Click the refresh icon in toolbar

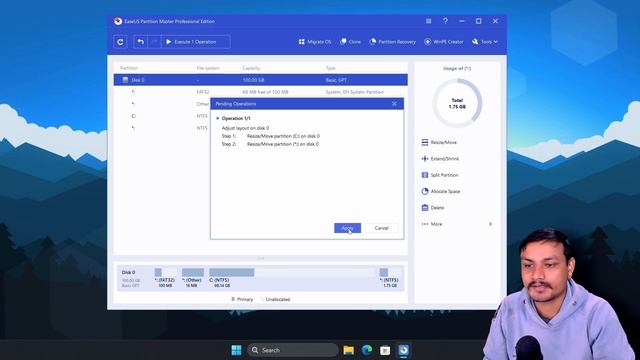click(120, 42)
